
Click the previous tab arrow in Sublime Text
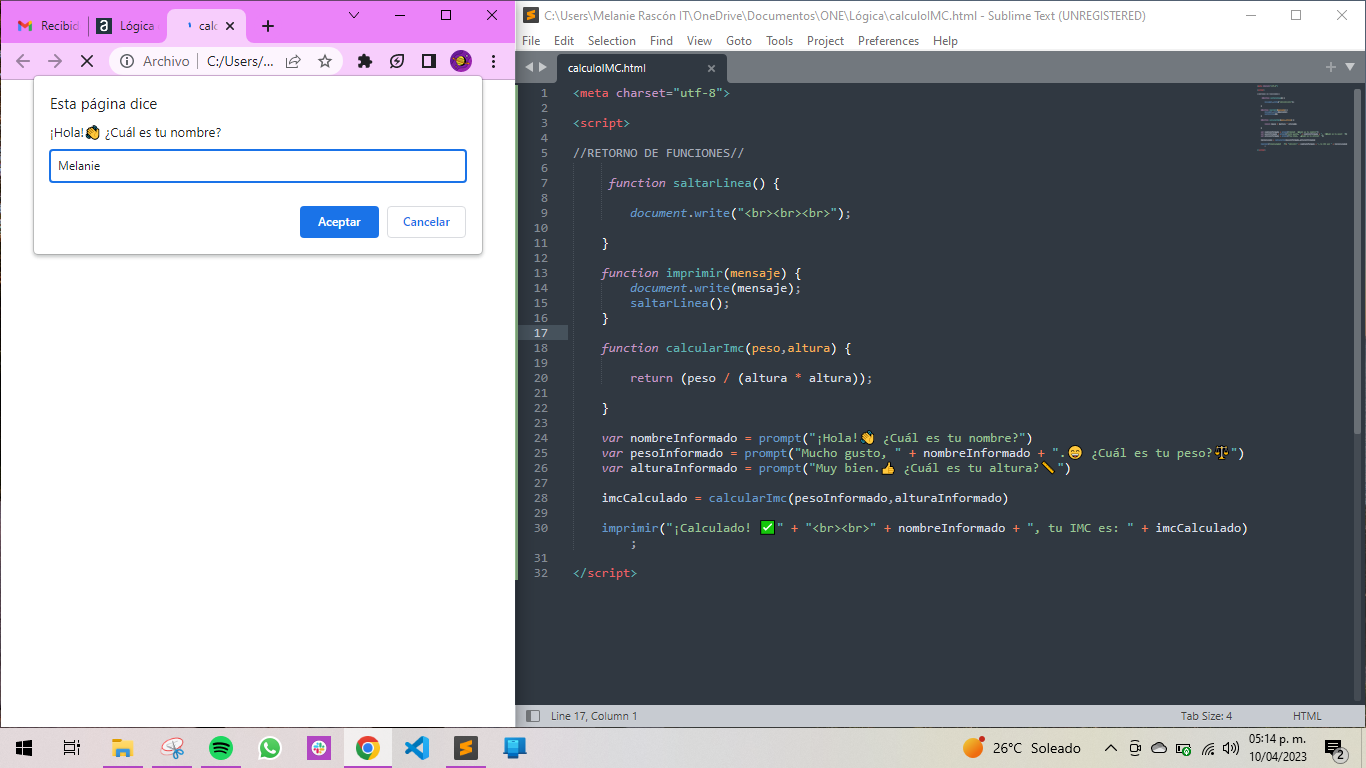pyautogui.click(x=529, y=68)
